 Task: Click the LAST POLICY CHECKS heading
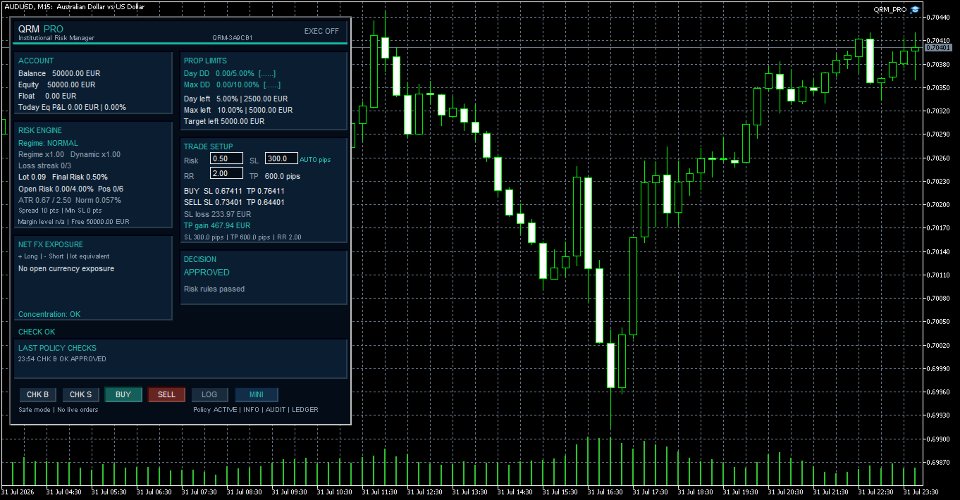click(x=57, y=348)
